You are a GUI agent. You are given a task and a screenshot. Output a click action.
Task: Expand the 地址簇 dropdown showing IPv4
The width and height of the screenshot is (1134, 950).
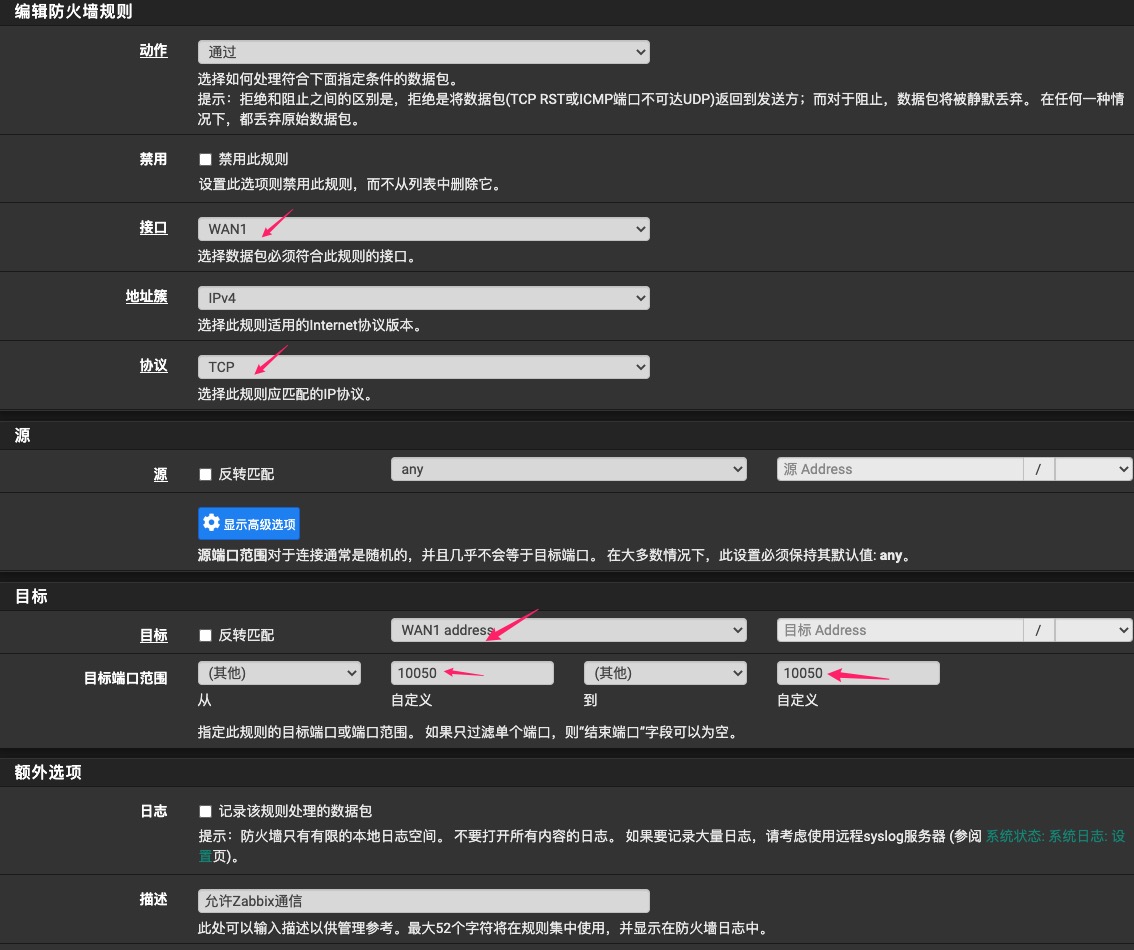(x=423, y=298)
